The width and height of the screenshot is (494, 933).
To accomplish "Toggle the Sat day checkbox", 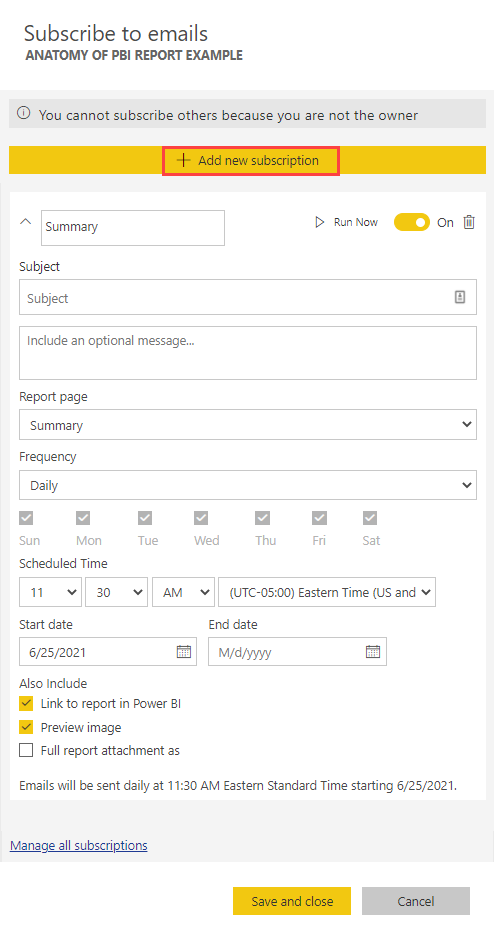I will click(370, 518).
